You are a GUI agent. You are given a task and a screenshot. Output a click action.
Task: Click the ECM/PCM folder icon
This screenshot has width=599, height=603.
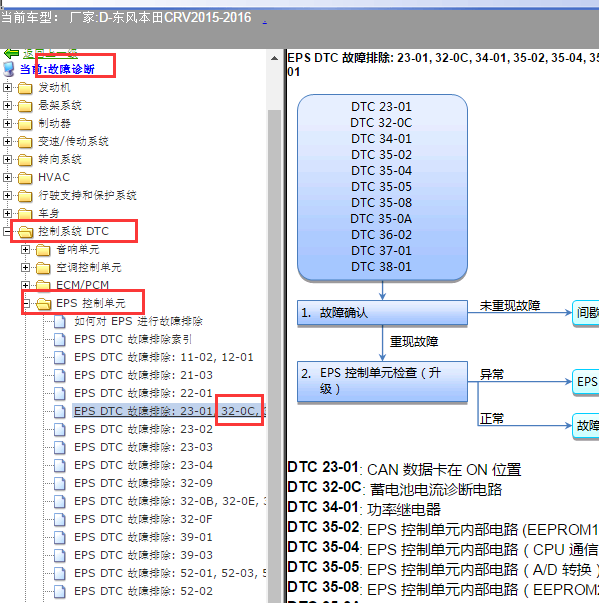[x=43, y=285]
